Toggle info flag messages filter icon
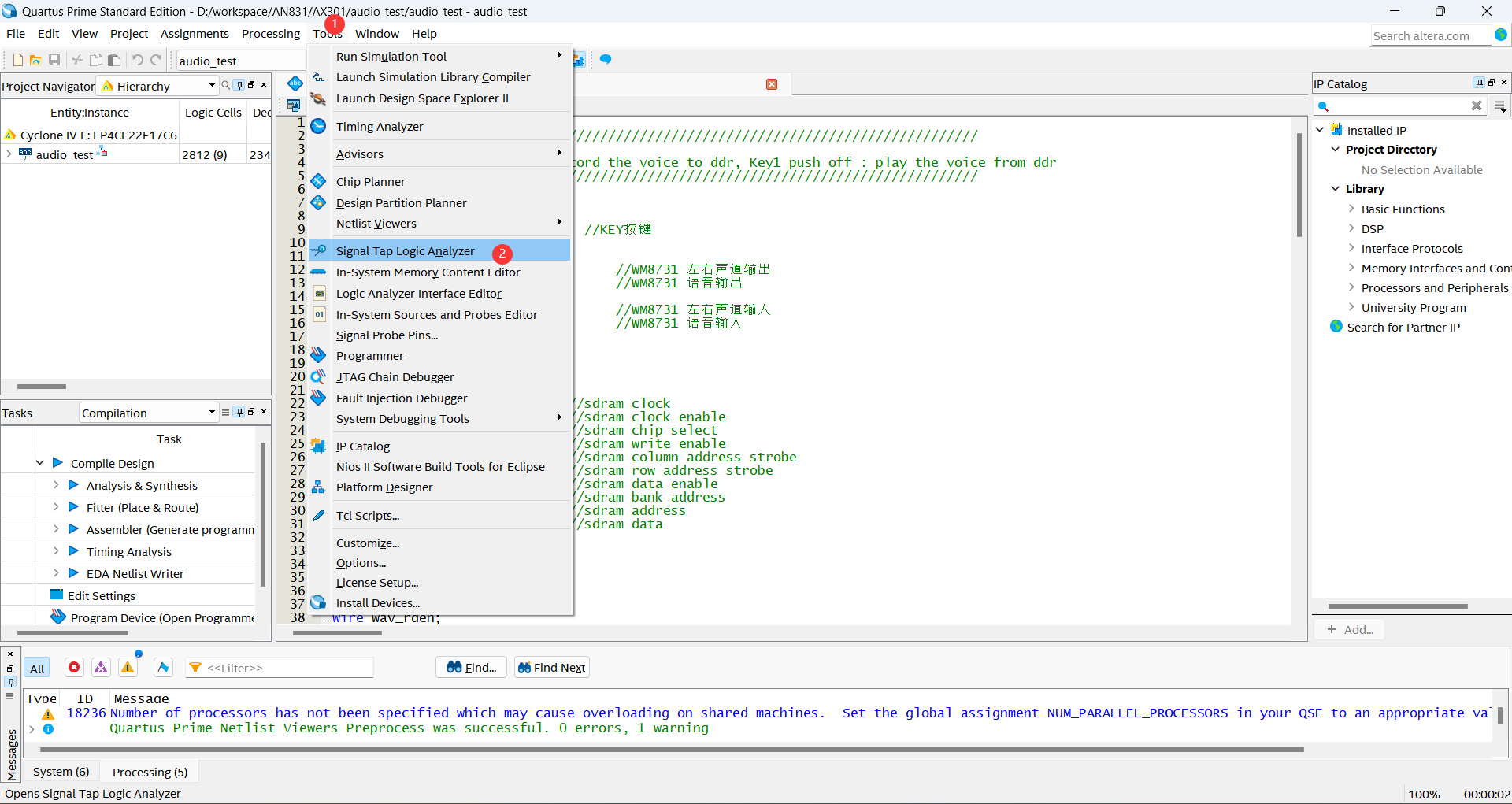The width and height of the screenshot is (1512, 804). [163, 667]
